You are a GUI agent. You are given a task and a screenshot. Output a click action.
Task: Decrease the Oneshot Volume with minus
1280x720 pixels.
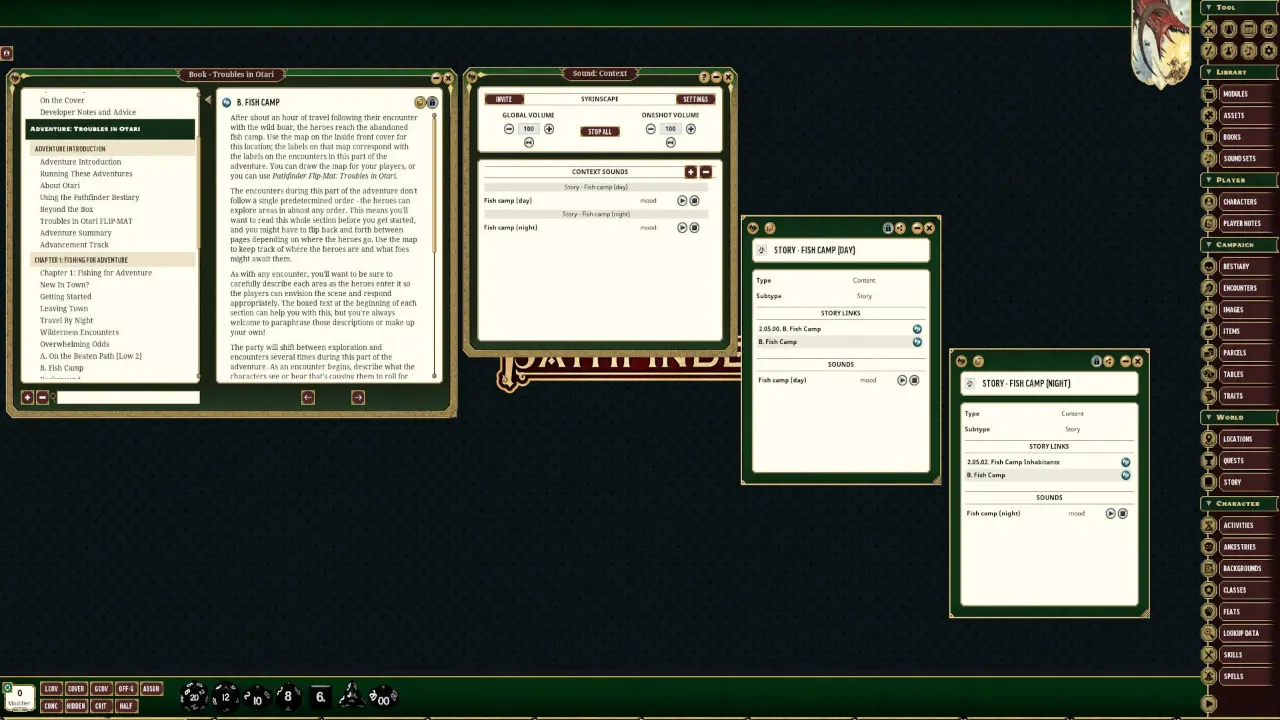650,129
